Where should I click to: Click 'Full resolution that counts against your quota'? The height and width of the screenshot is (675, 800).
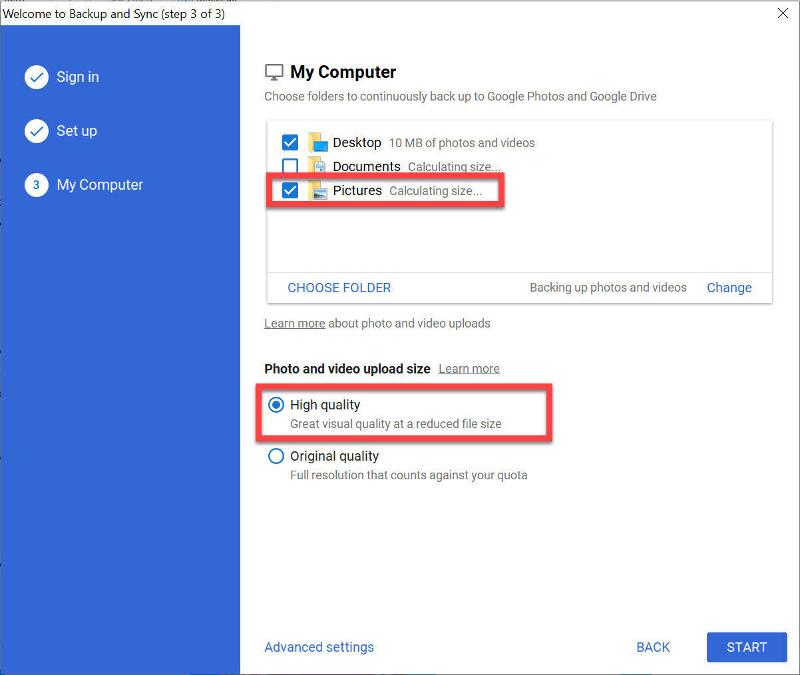click(409, 476)
